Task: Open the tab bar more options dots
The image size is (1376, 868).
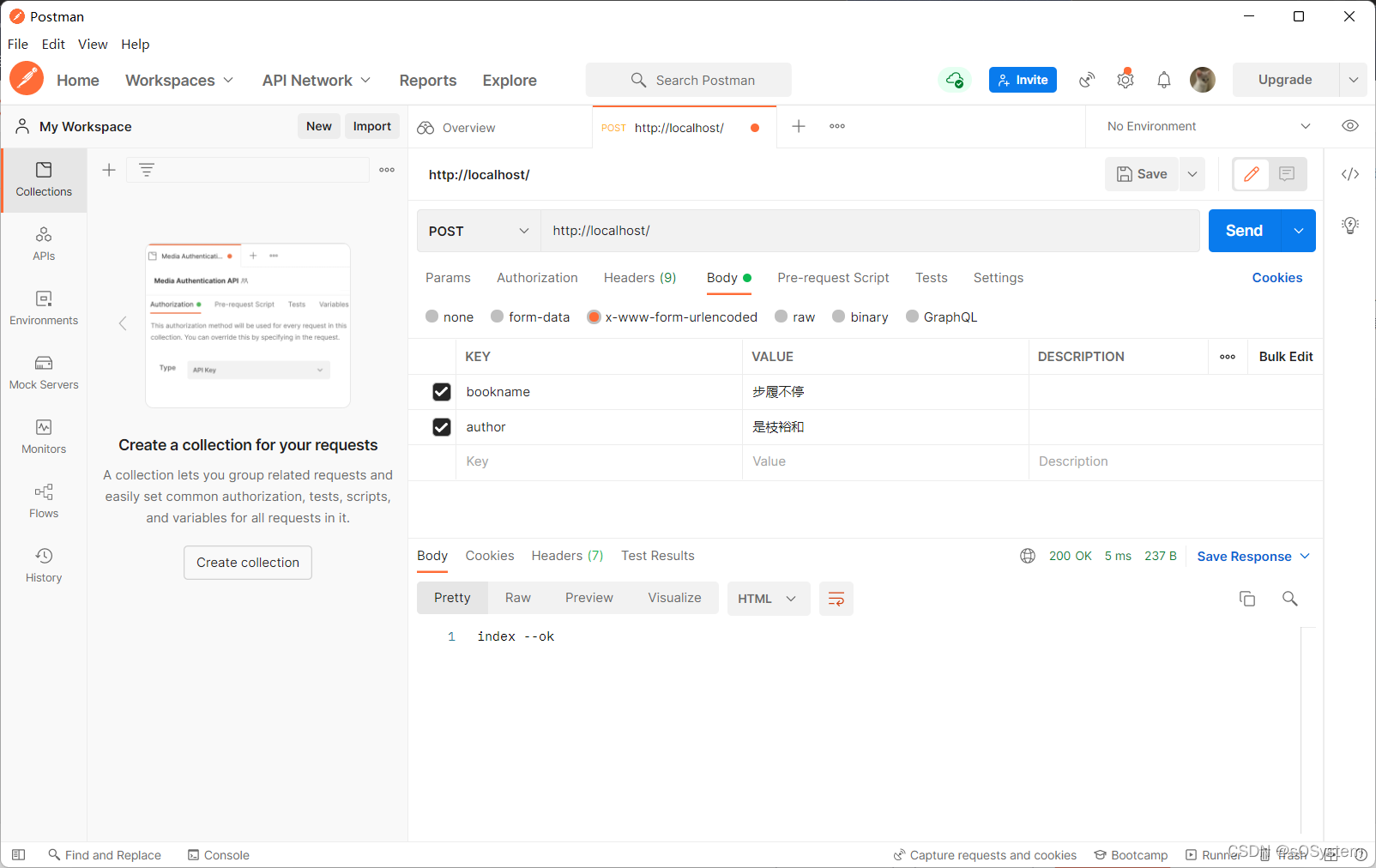Action: pos(837,126)
